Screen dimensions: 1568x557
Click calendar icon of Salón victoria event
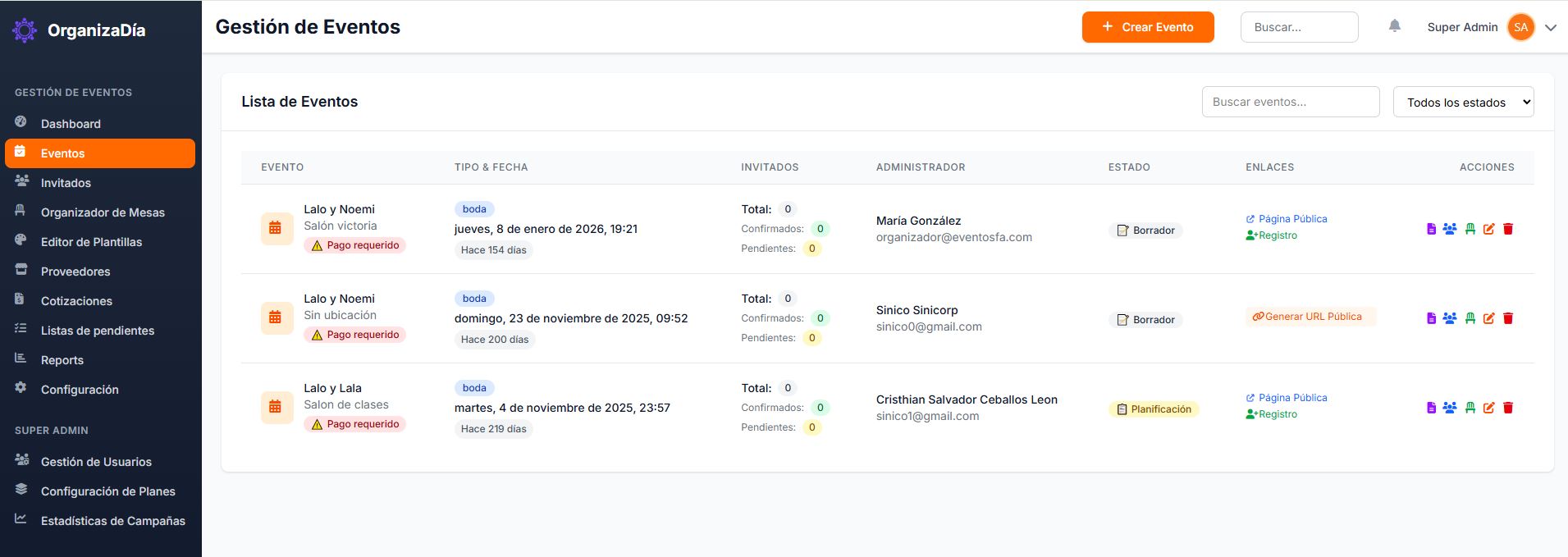point(277,229)
